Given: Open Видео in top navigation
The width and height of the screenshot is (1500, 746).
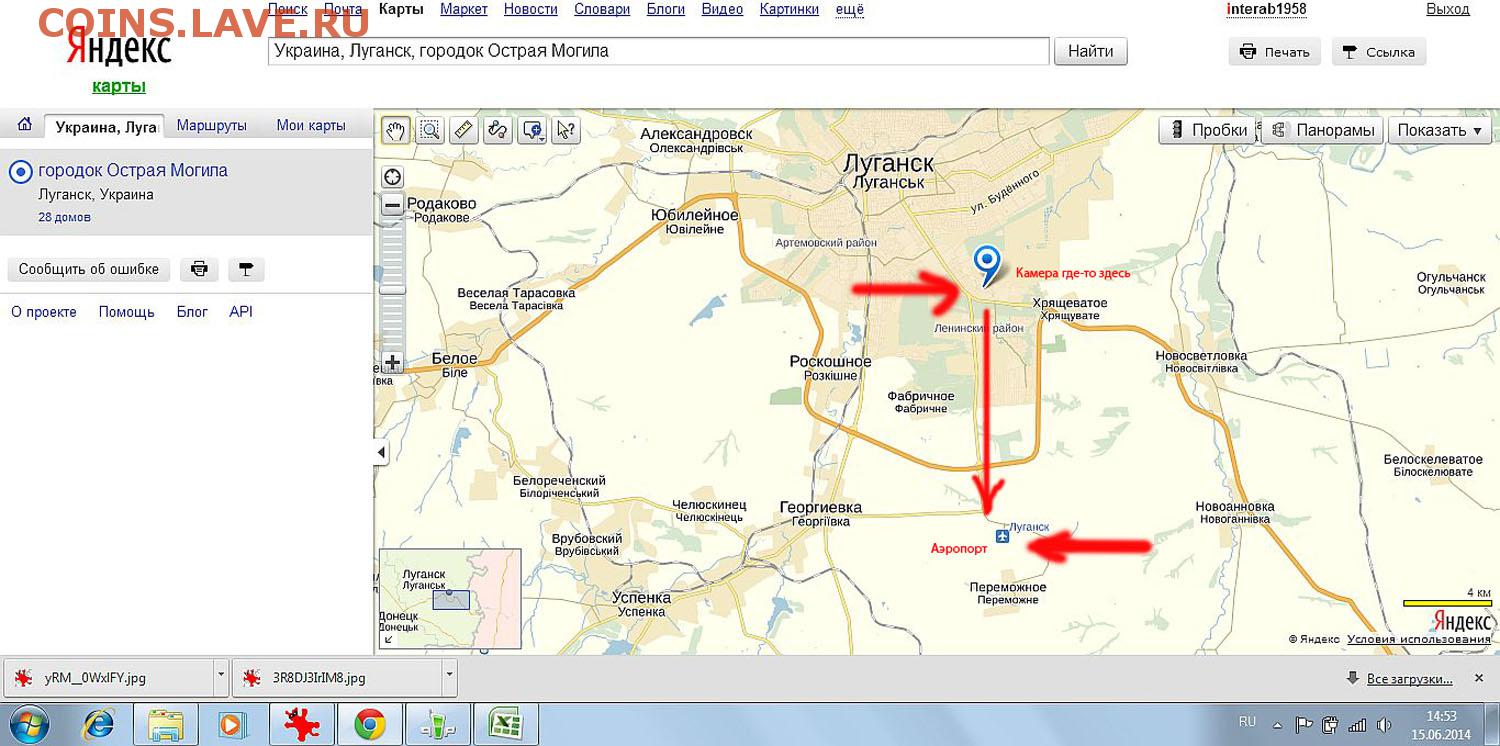Looking at the screenshot, I should coord(722,9).
